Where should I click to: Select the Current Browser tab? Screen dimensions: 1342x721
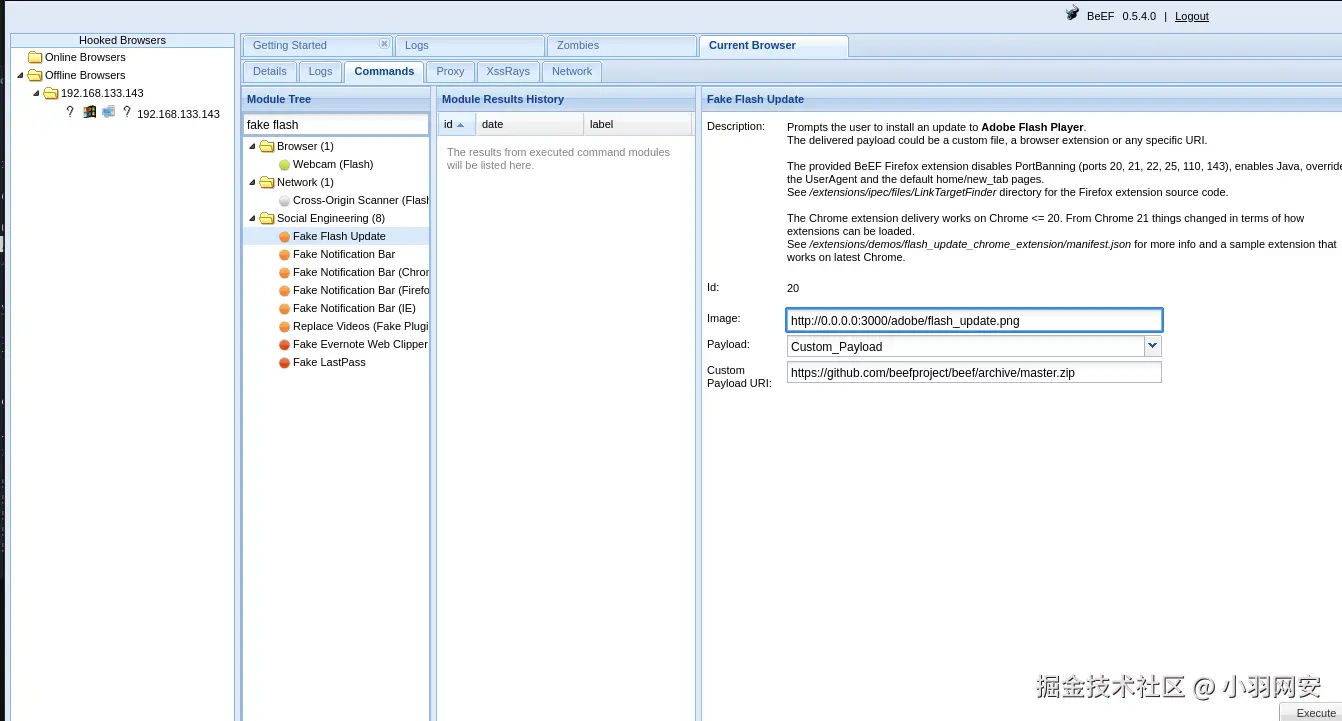click(773, 45)
